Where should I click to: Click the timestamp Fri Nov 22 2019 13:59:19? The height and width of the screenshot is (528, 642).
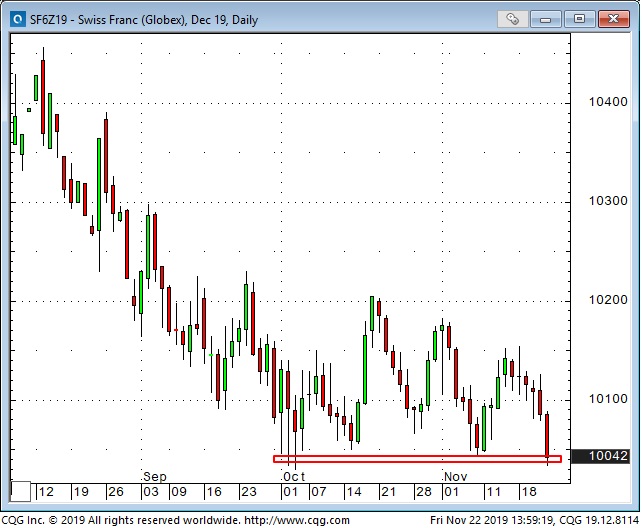coord(492,520)
